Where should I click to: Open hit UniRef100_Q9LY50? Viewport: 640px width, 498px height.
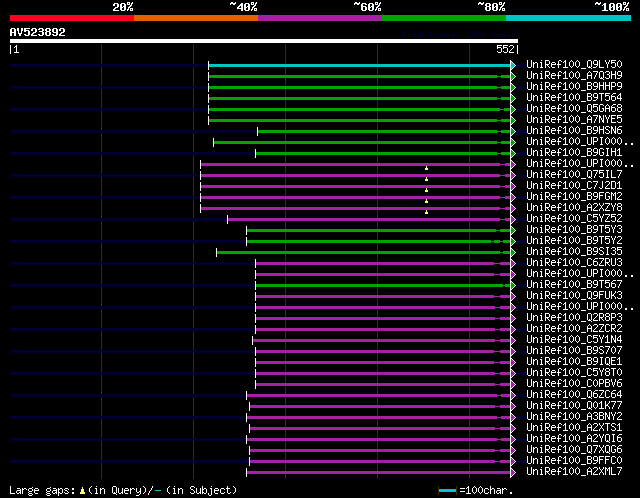[574, 64]
